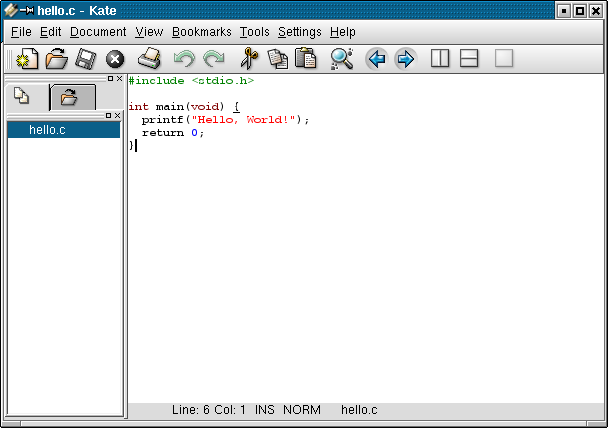Screen dimensions: 608x428
Task: Open the Tools menu
Action: point(254,32)
